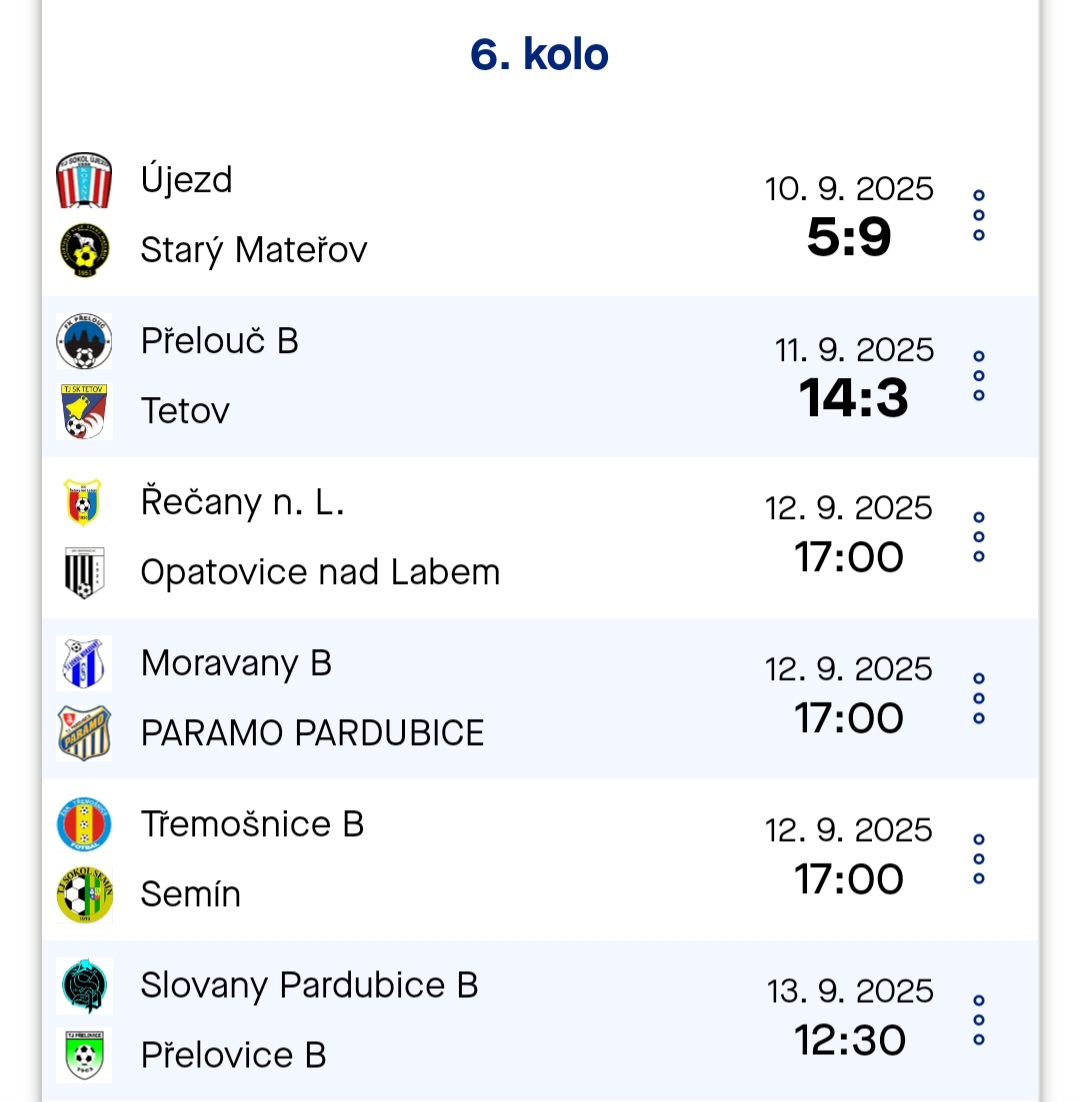Select the Moravany B team name
Image resolution: width=1080 pixels, height=1102 pixels.
click(x=236, y=664)
